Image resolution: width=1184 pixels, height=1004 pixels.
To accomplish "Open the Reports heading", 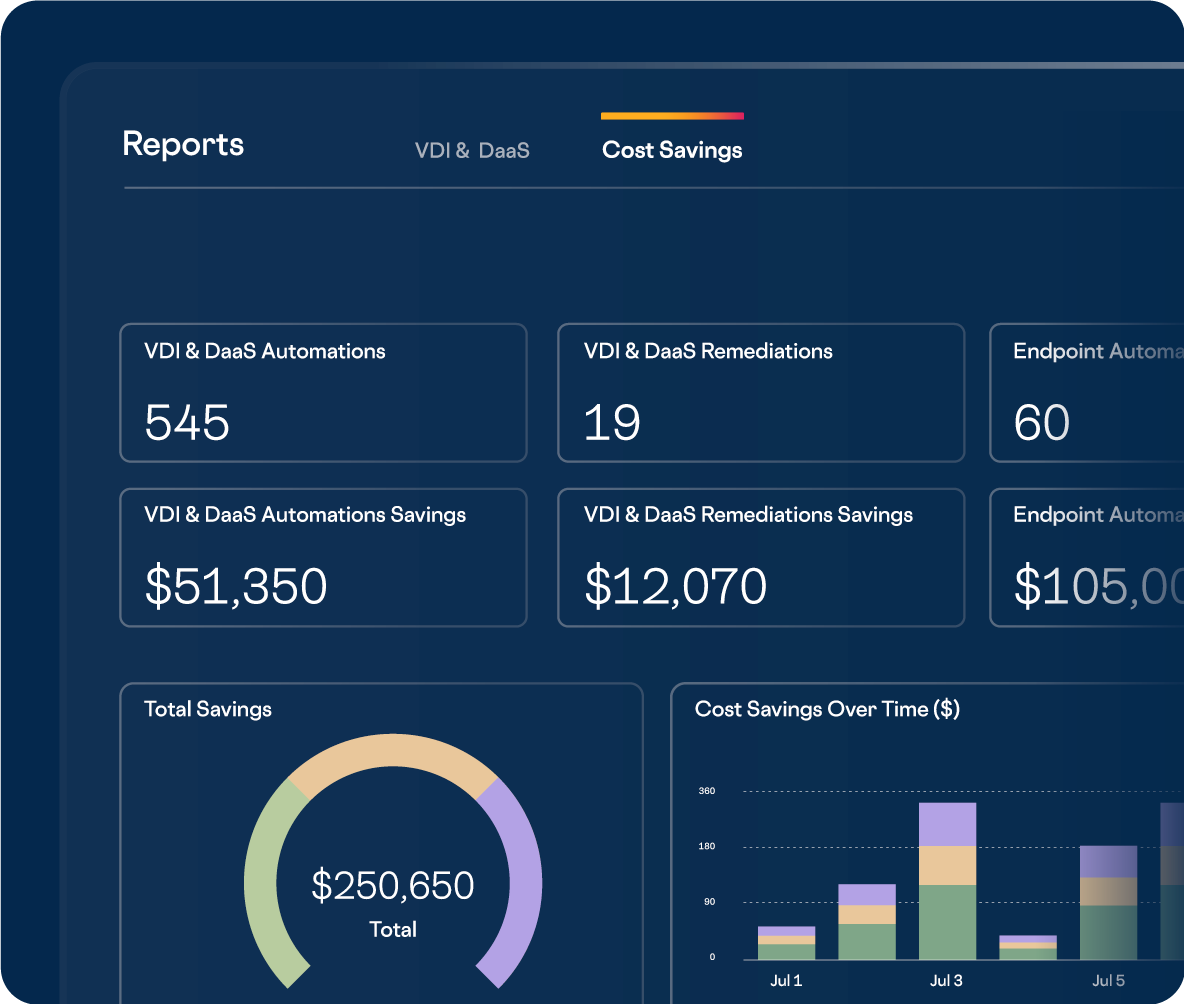I will (x=182, y=144).
